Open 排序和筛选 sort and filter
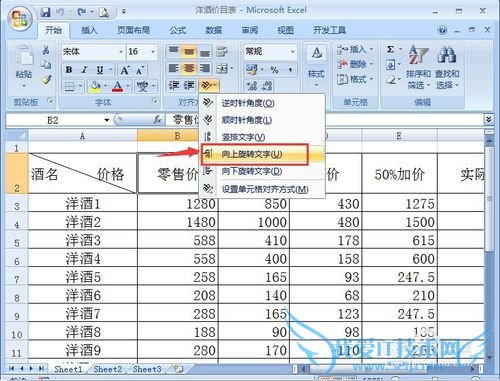The image size is (500, 381). click(418, 68)
